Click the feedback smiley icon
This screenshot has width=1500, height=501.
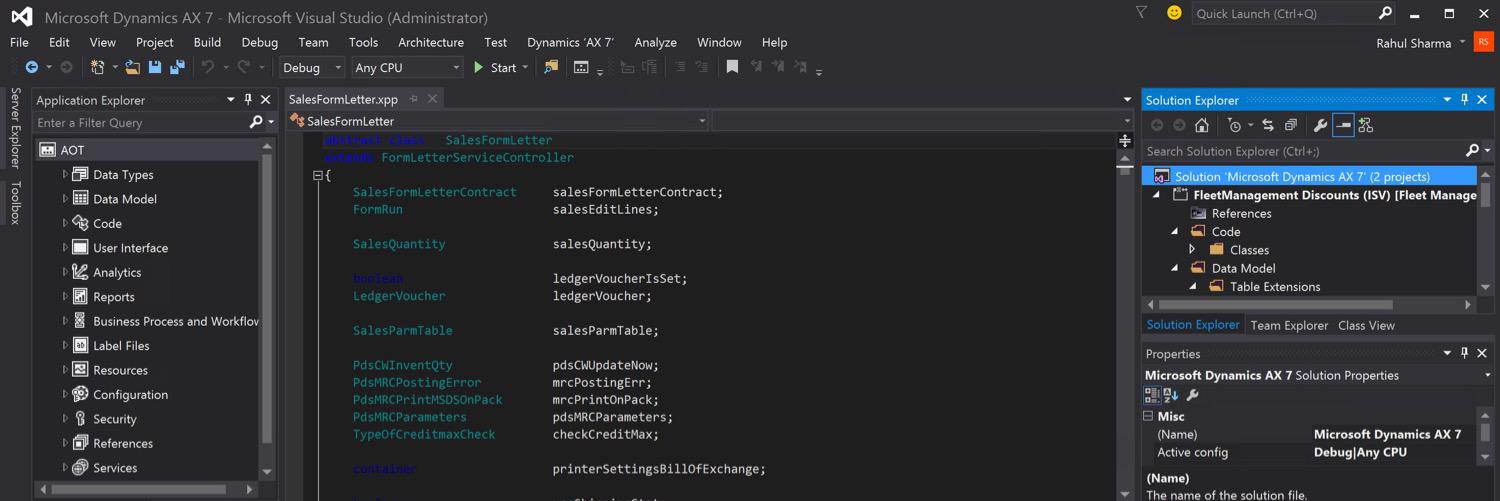1174,13
